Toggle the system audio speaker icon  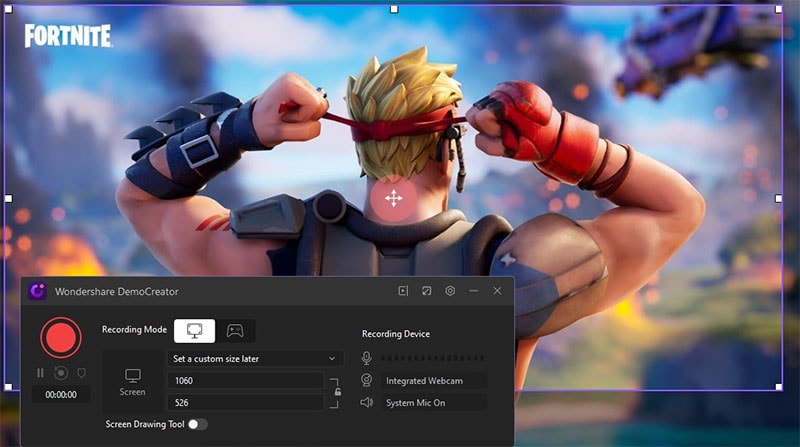click(366, 403)
